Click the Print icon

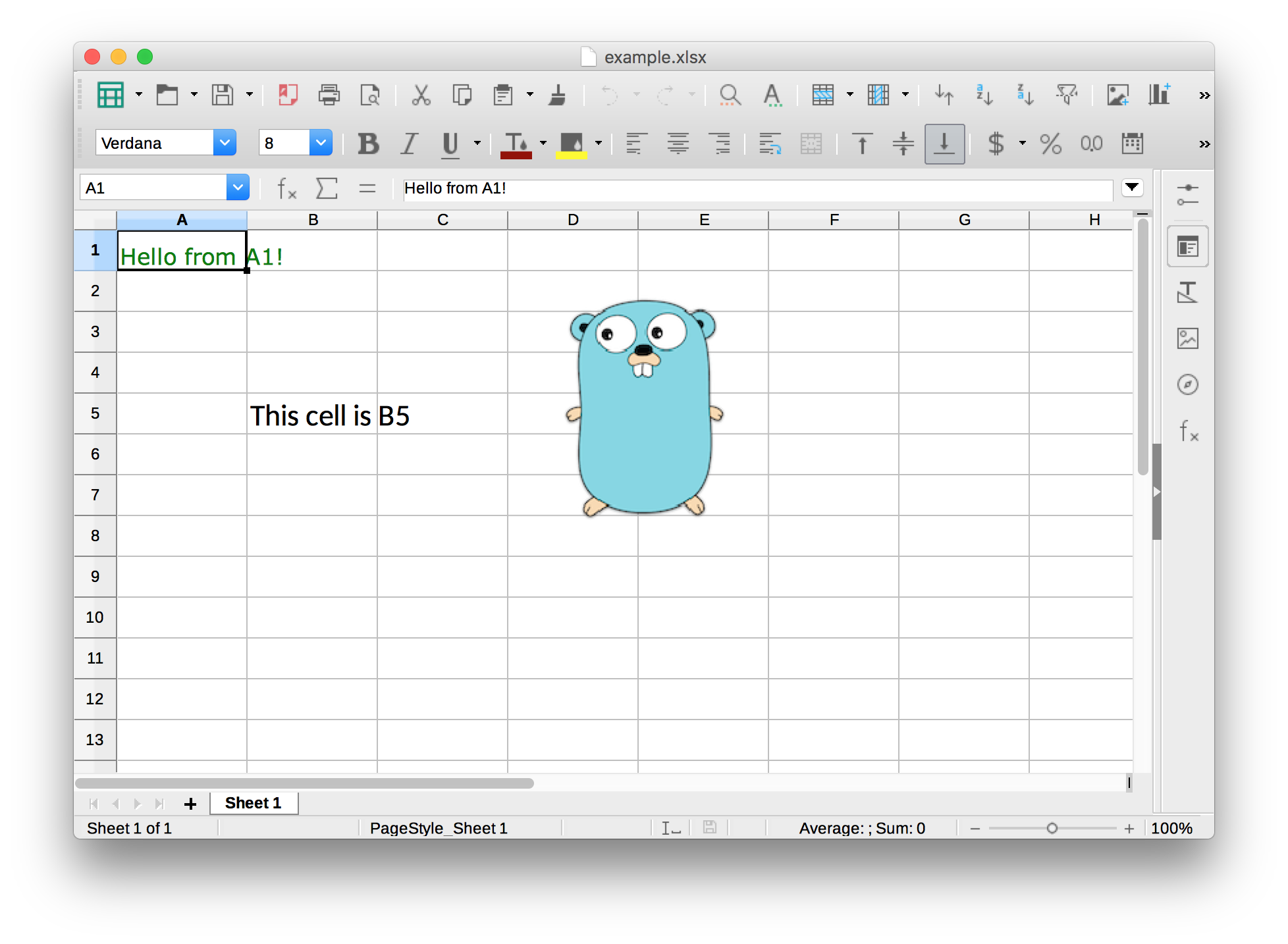click(x=329, y=95)
